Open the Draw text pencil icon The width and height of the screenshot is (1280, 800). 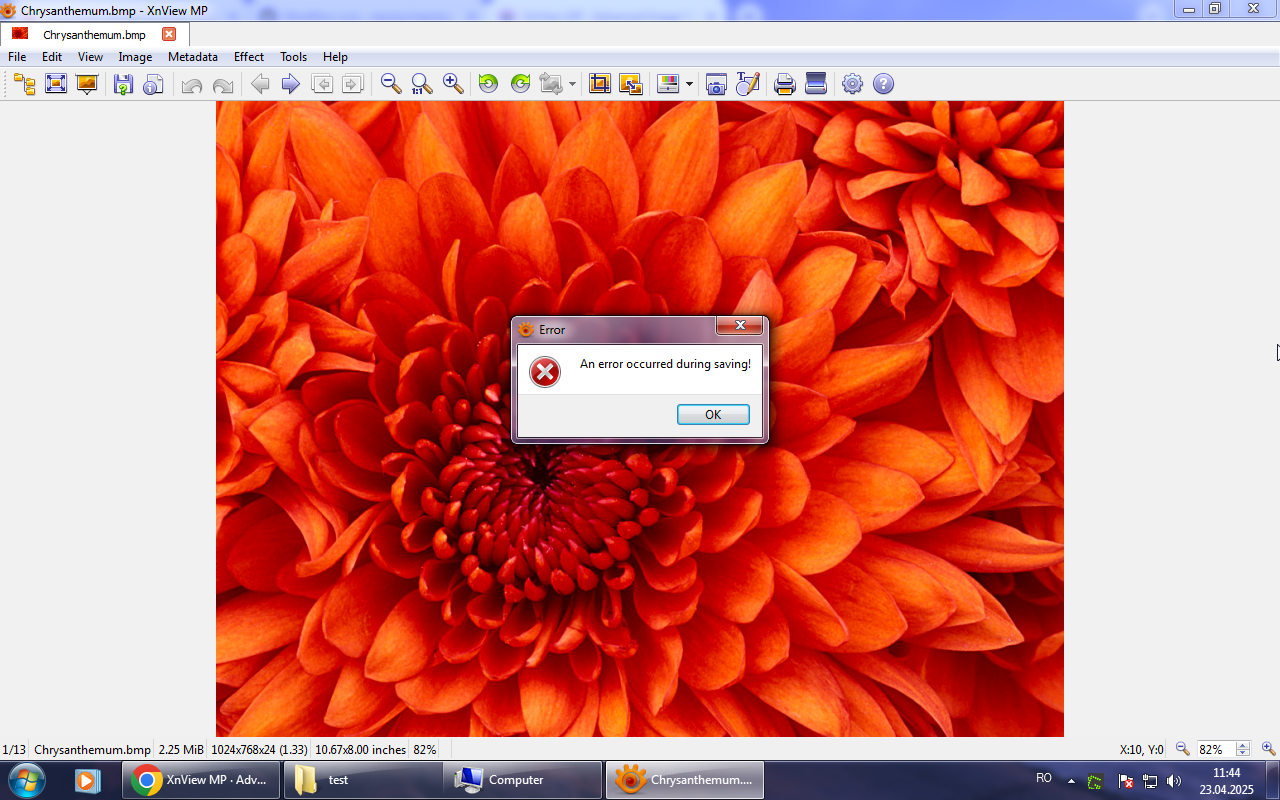pyautogui.click(x=748, y=84)
